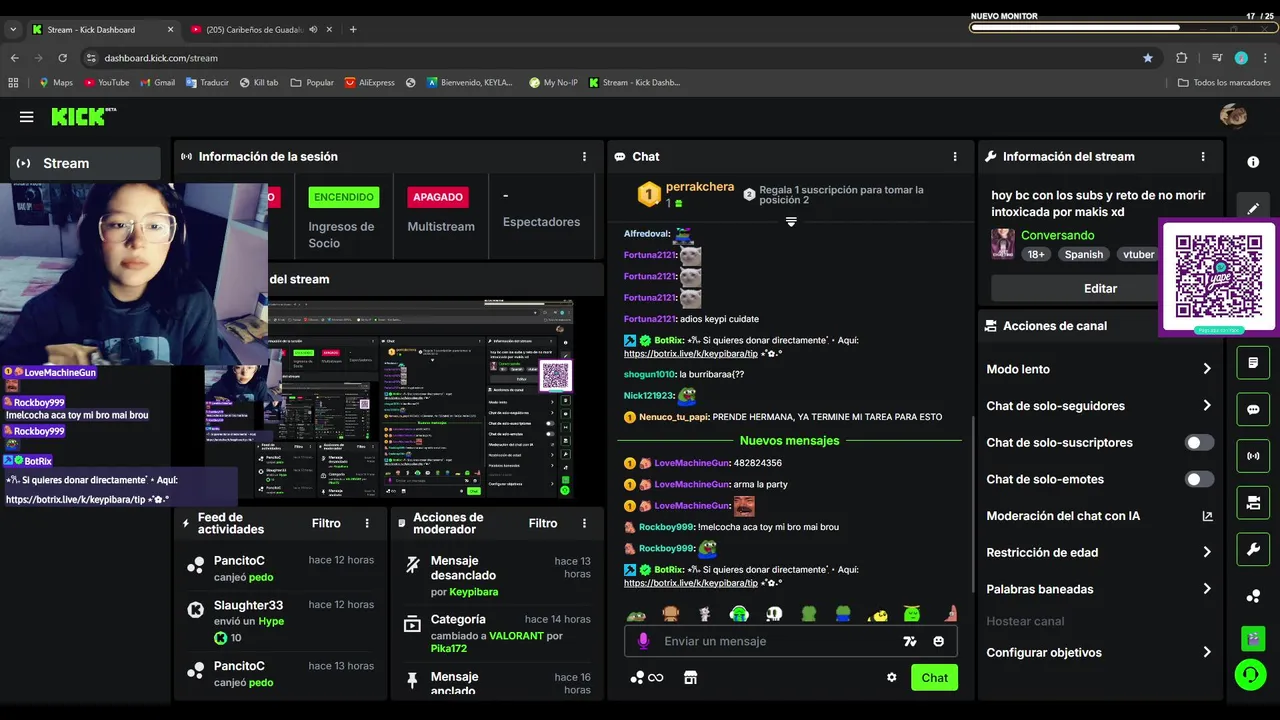Open the shop storefront icon below chat

click(x=690, y=677)
